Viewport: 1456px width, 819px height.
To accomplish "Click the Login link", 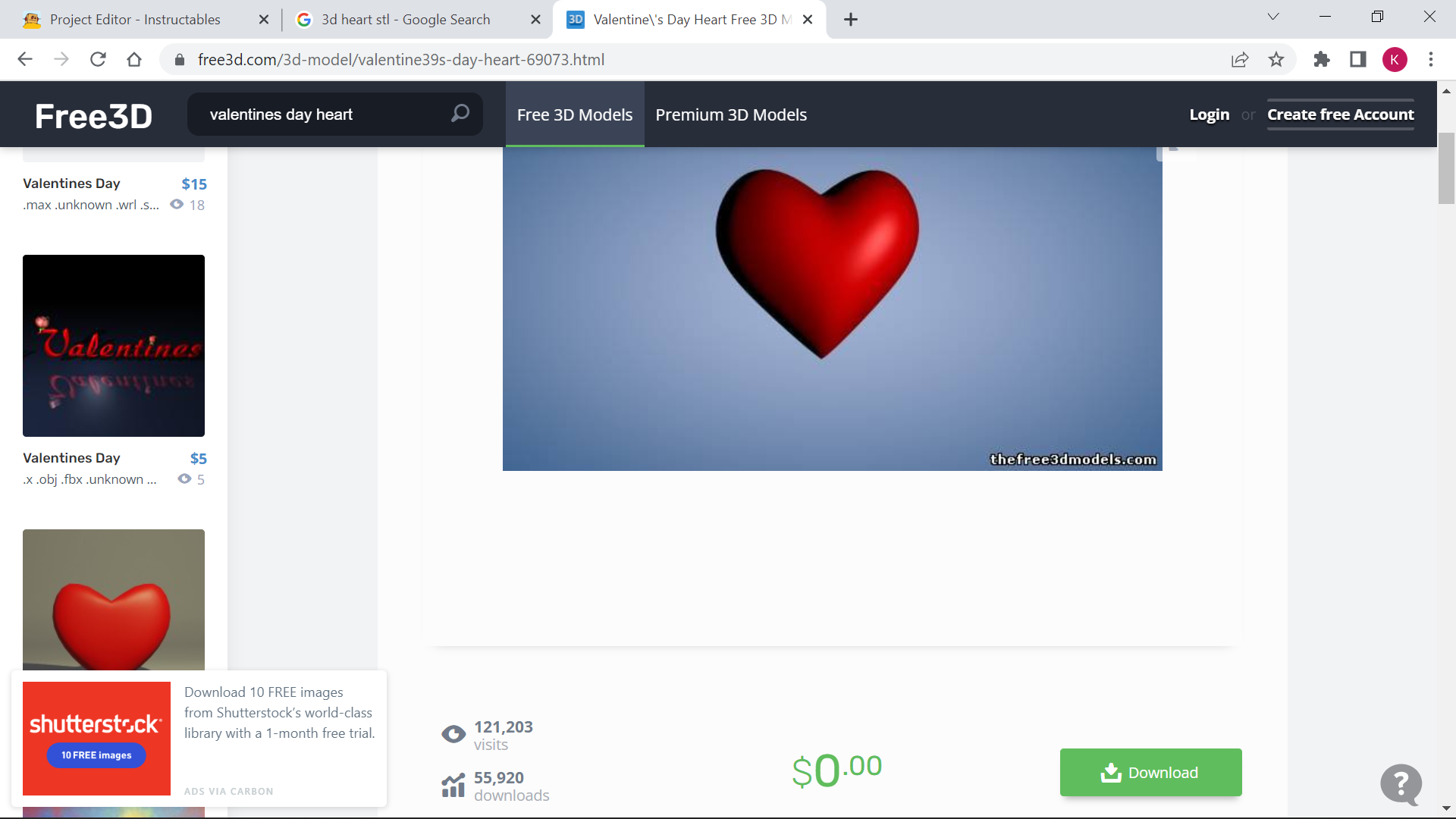I will click(x=1209, y=115).
